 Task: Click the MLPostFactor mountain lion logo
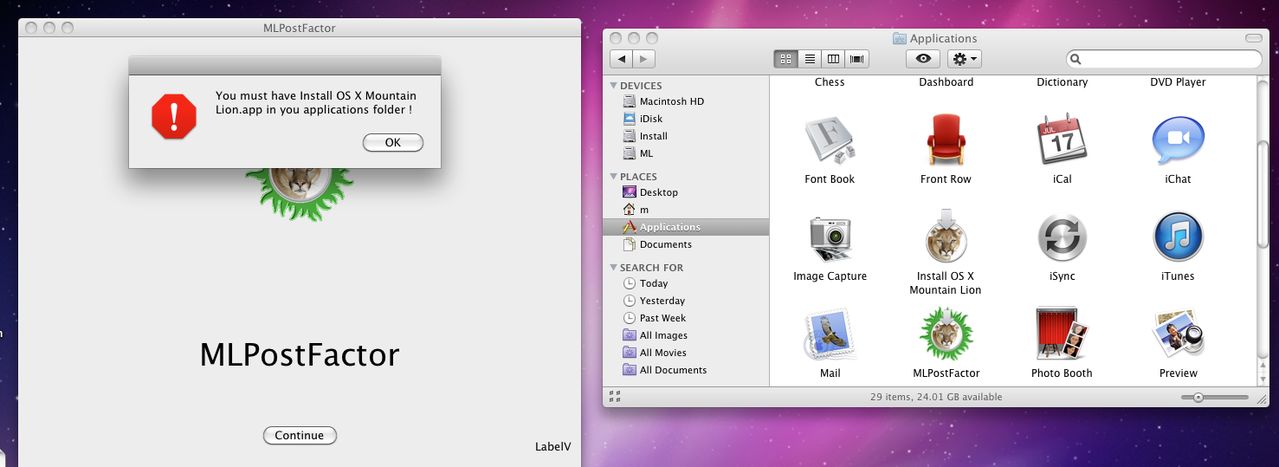tap(300, 192)
